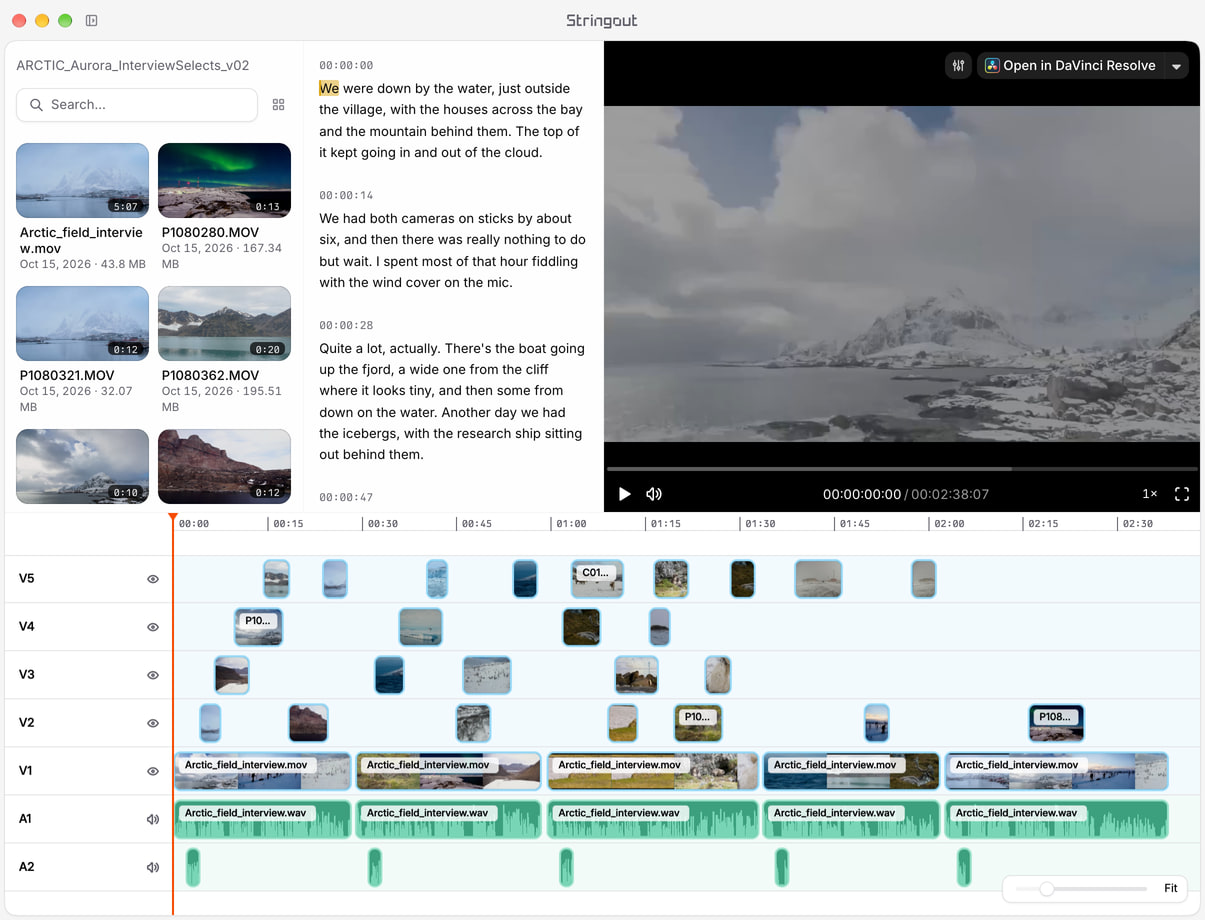Mute audio track A1

point(153,819)
